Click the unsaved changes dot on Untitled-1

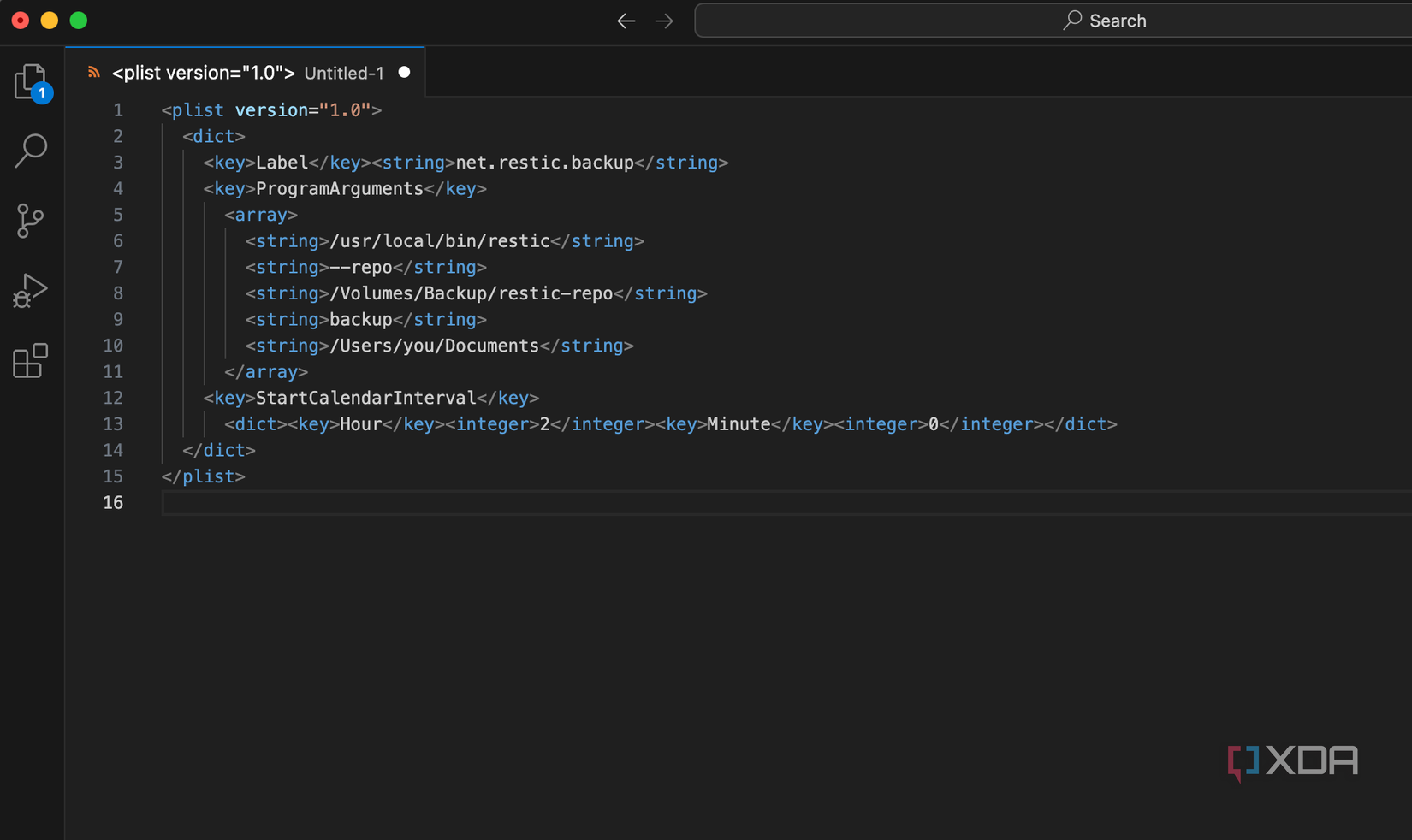404,72
